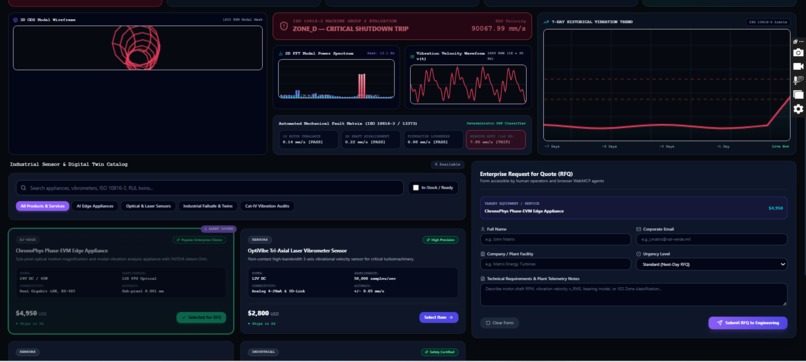Click the Vibration Velocity Waveform icon

[412, 56]
